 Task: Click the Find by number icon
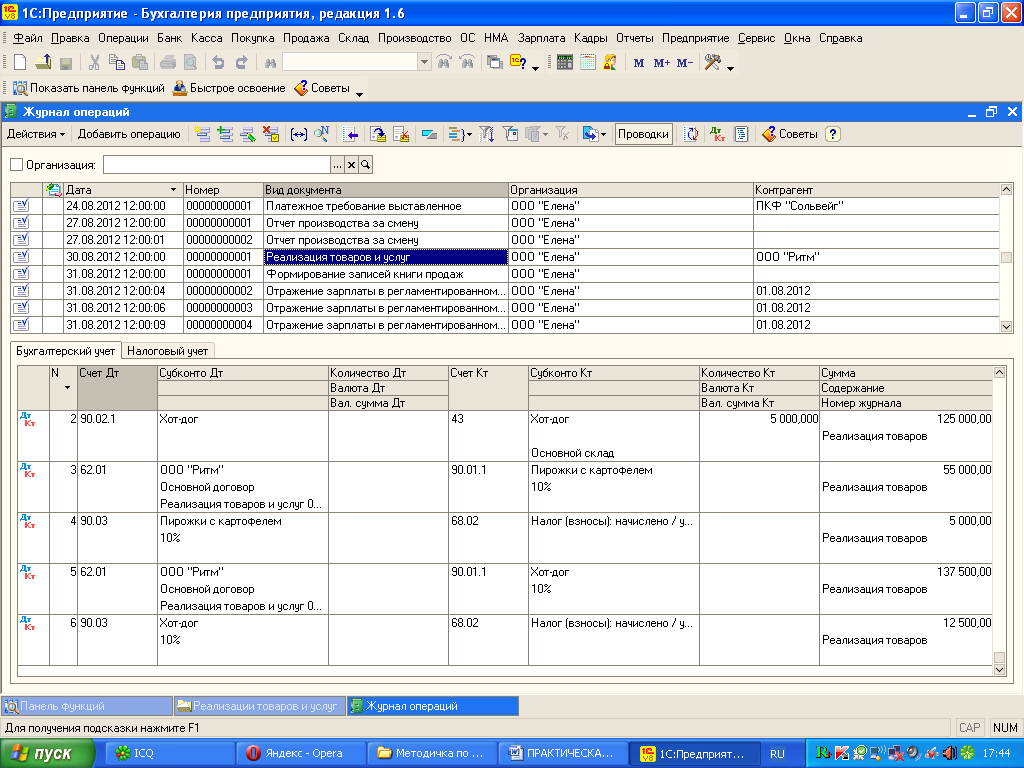click(x=321, y=135)
